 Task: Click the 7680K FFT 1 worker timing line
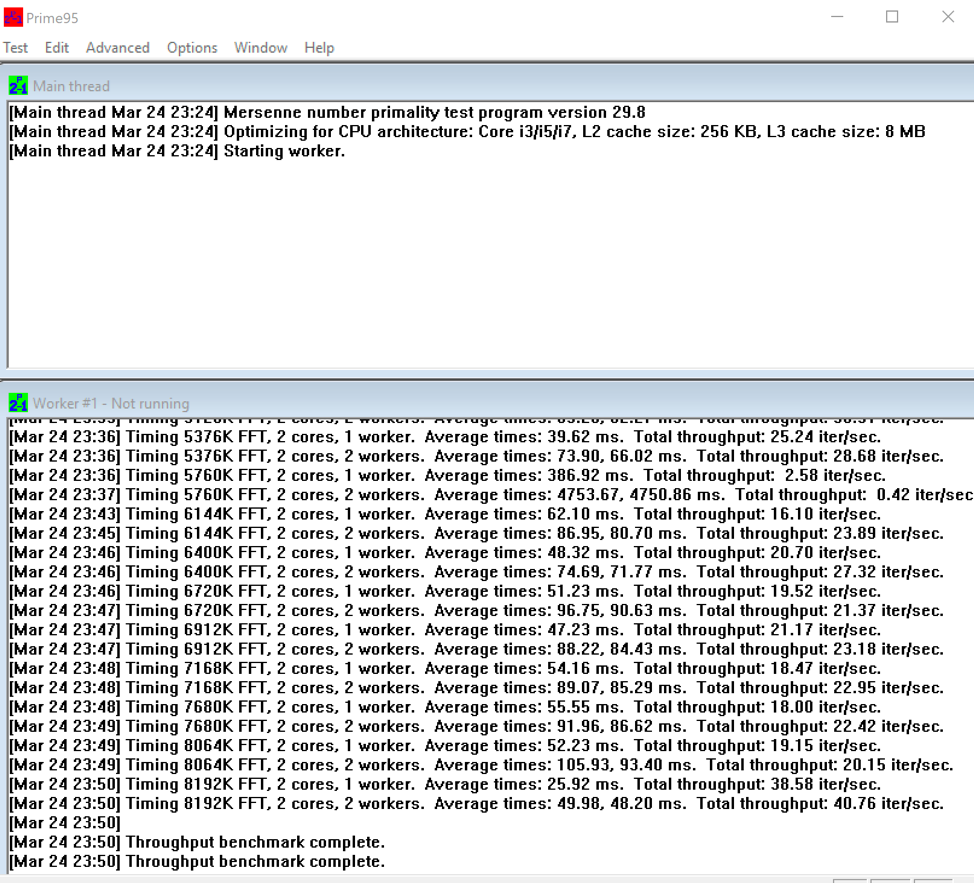click(x=445, y=707)
